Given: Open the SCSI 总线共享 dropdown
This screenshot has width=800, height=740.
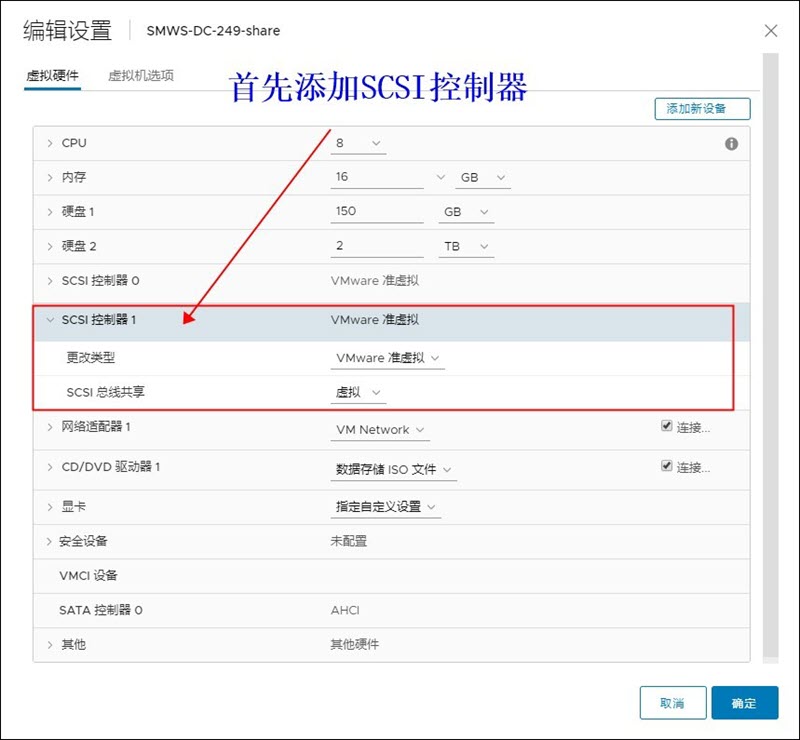Looking at the screenshot, I should 358,393.
